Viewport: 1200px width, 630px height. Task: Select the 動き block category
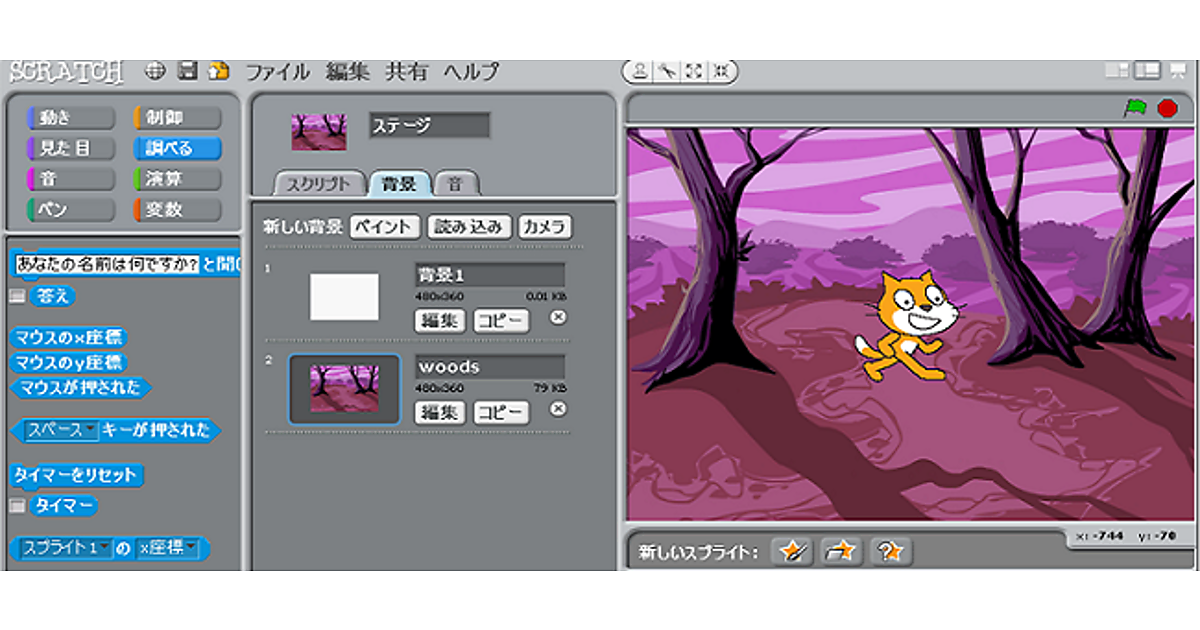click(x=70, y=118)
